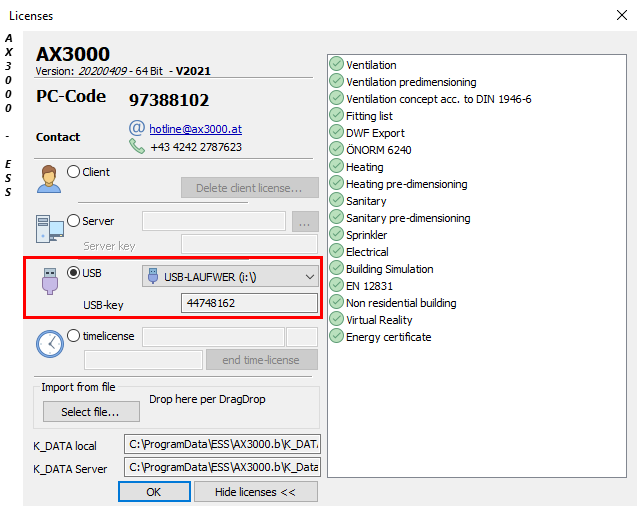Click check icon beside Sprinkler

[x=336, y=234]
